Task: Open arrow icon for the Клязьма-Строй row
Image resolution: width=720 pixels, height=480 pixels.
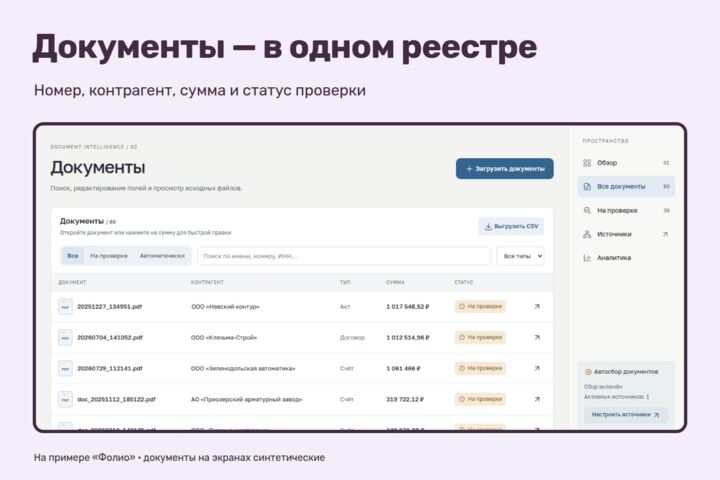Action: point(537,337)
